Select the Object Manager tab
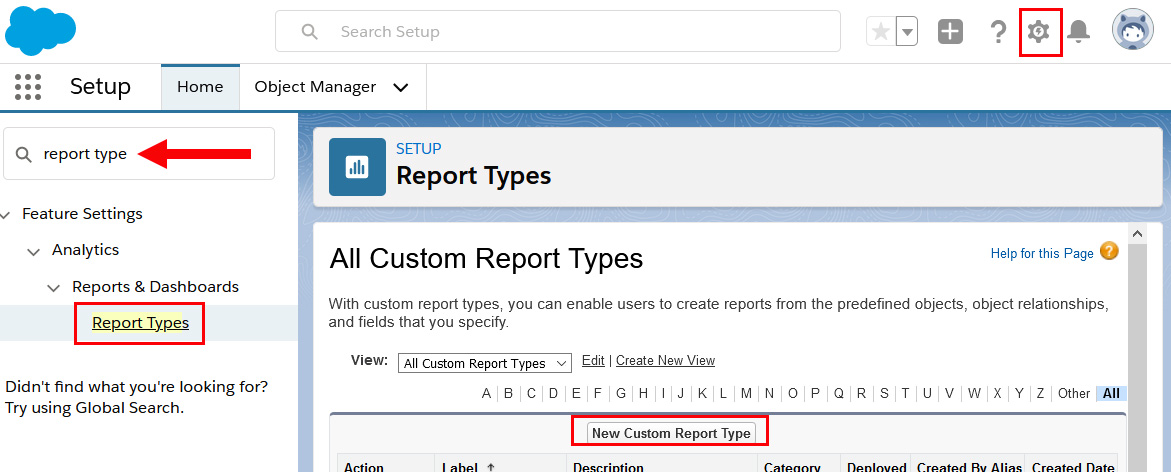Screen dimensions: 1171x472 point(315,87)
